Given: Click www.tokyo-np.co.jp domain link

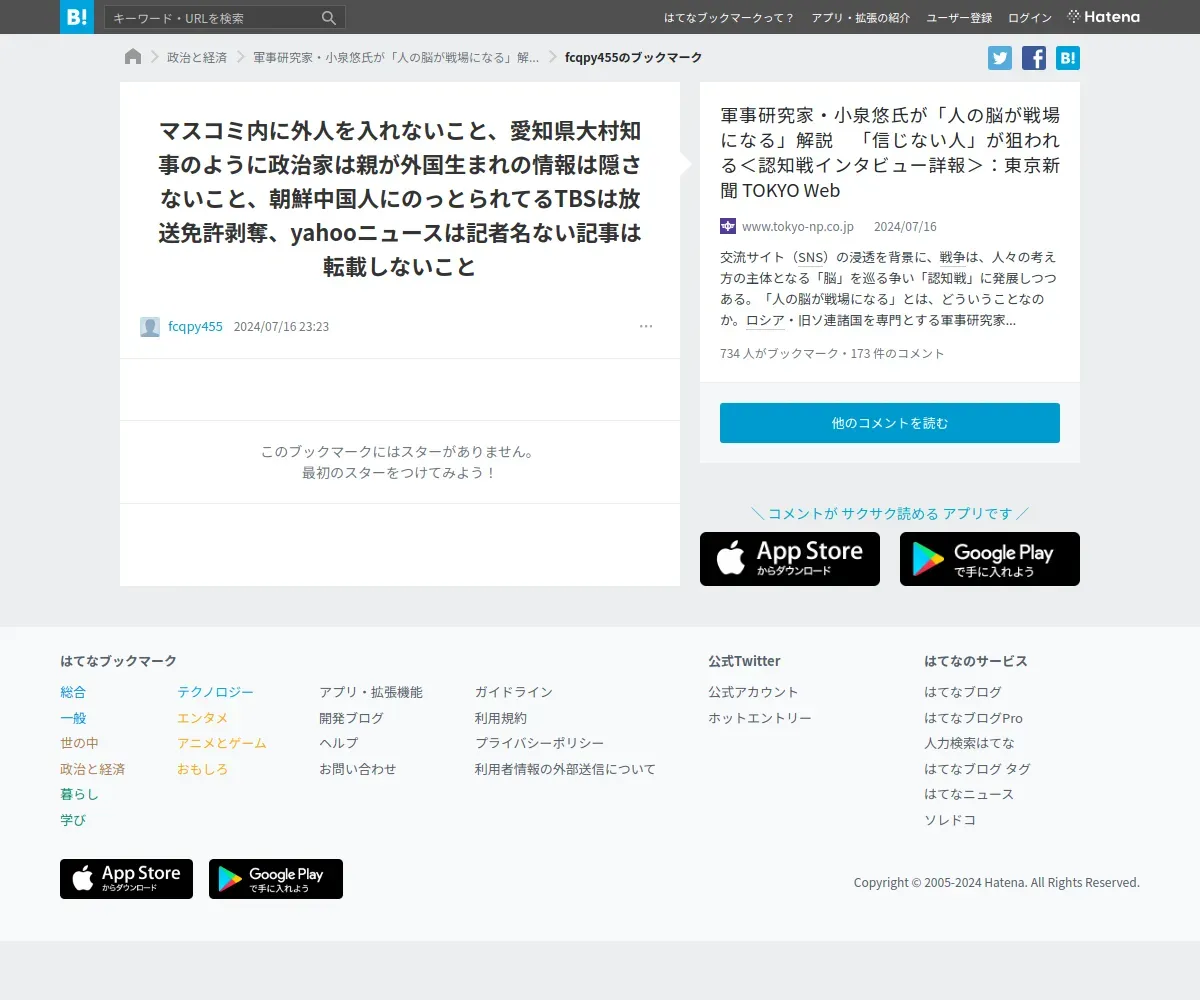Looking at the screenshot, I should tap(798, 227).
